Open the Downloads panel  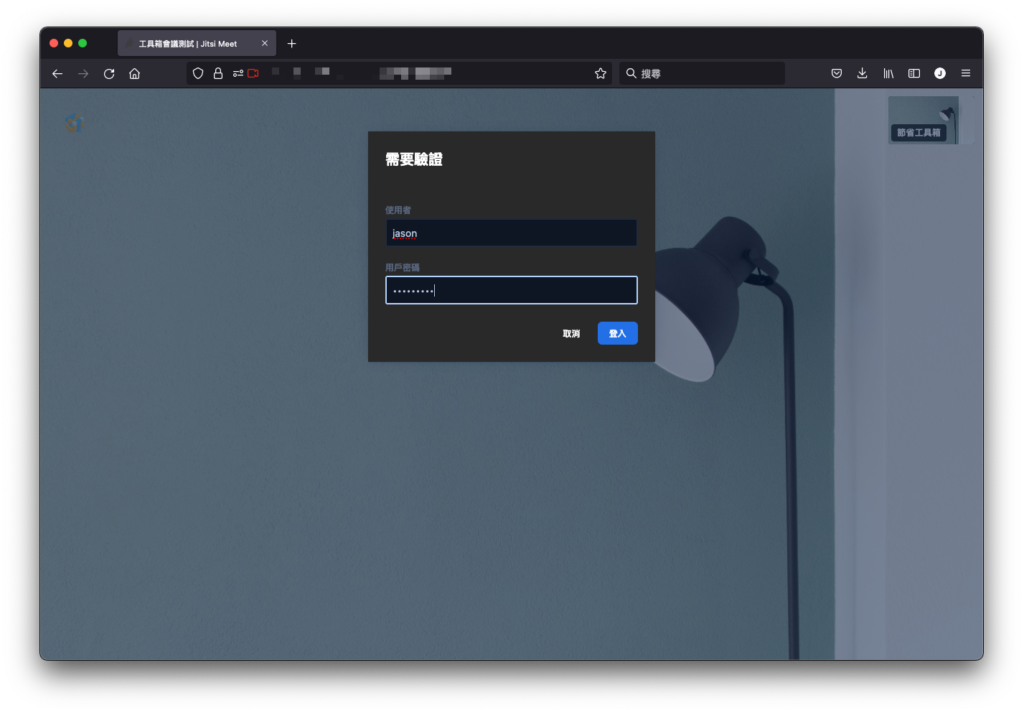pyautogui.click(x=862, y=74)
